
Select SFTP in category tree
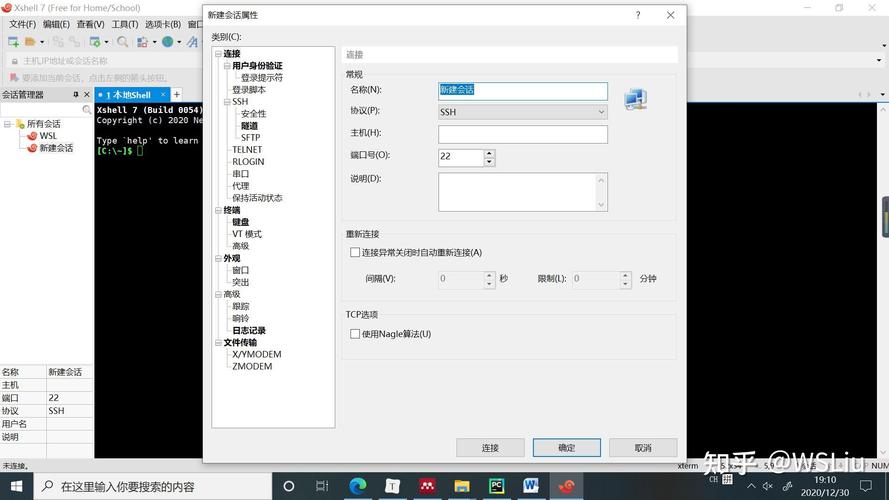251,138
